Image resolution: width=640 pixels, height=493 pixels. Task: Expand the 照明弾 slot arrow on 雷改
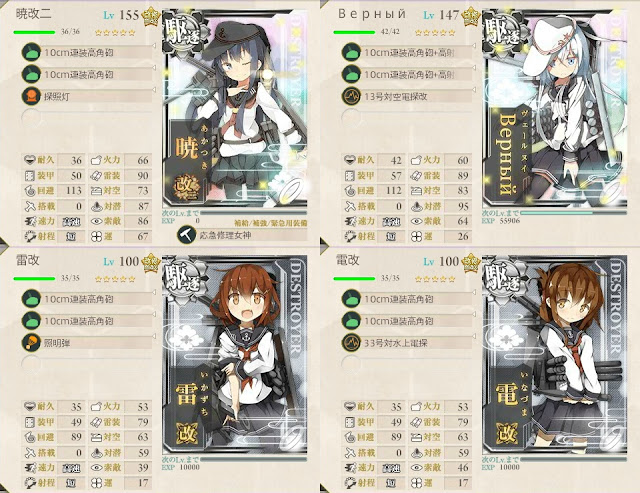pos(154,336)
